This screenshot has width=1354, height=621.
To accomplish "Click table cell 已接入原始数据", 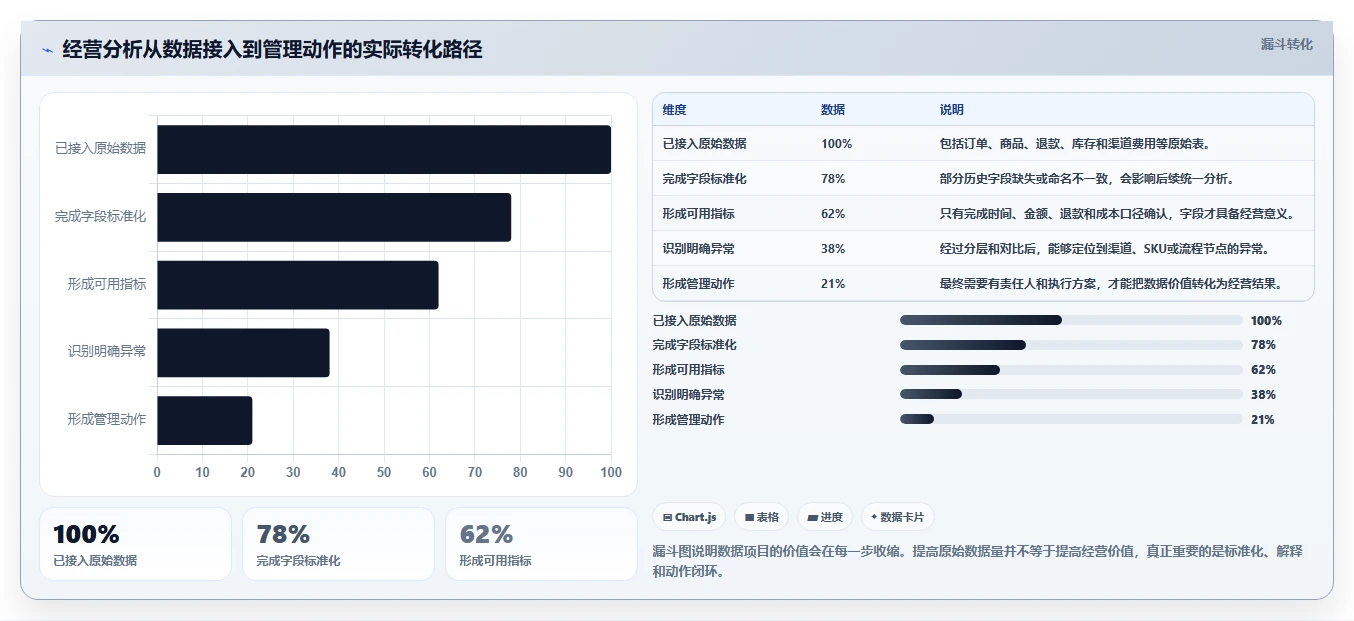I will (x=704, y=144).
